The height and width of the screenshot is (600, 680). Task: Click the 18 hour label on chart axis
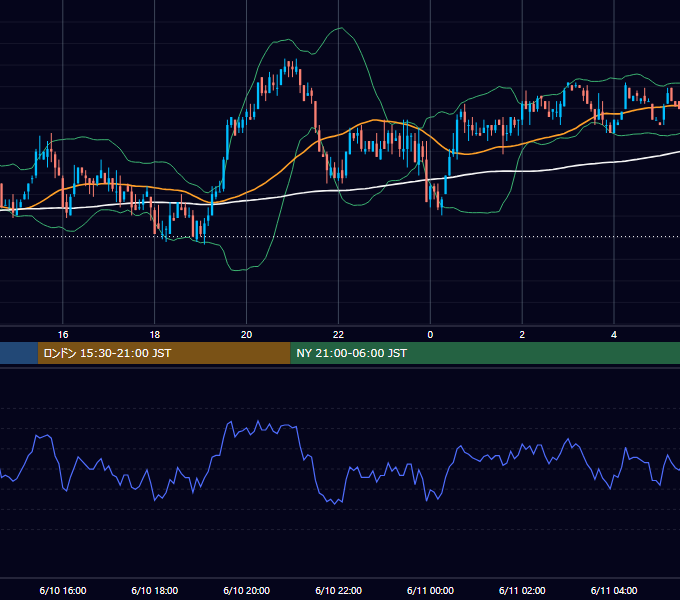point(155,334)
